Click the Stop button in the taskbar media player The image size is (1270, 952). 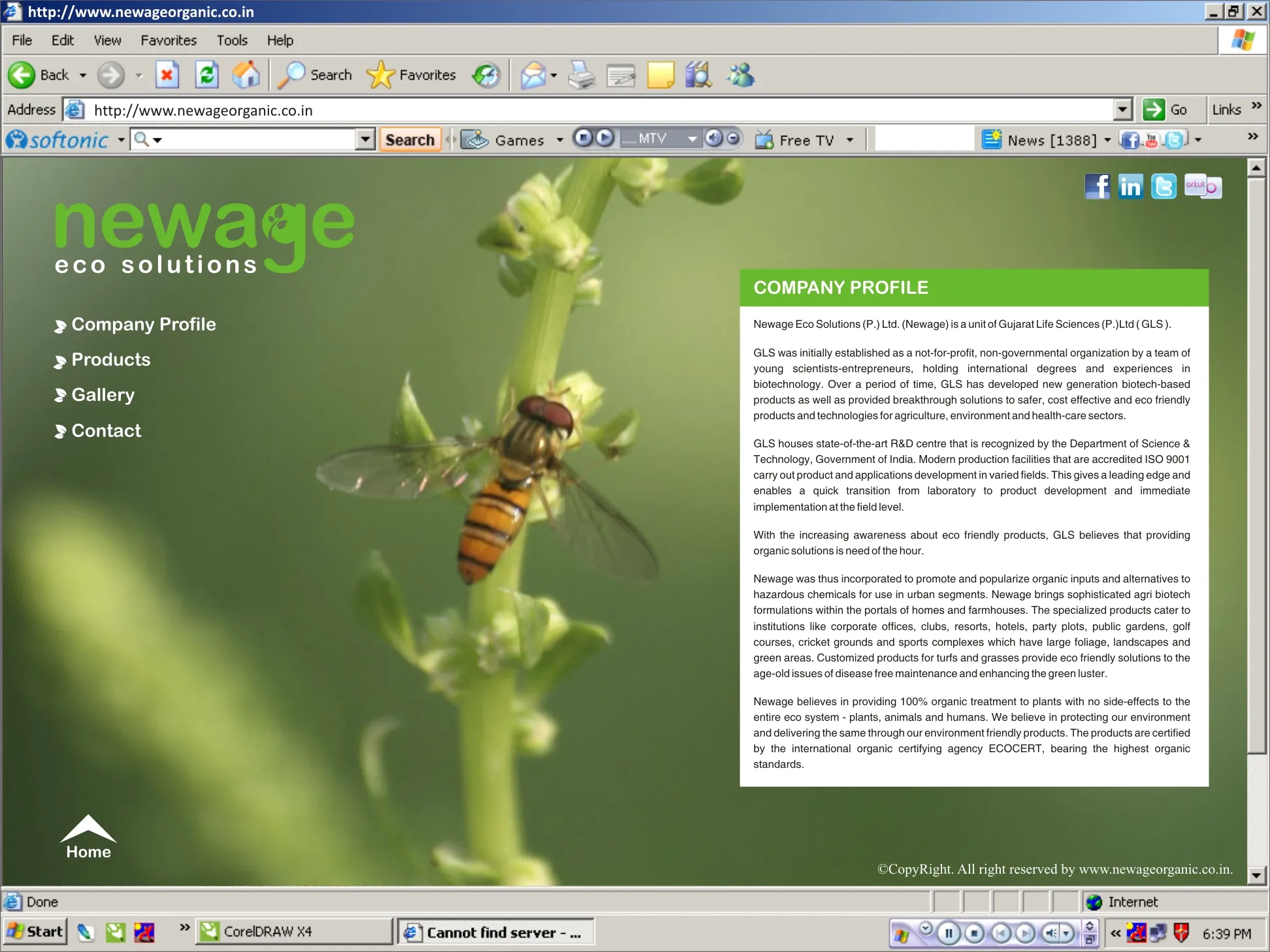974,934
